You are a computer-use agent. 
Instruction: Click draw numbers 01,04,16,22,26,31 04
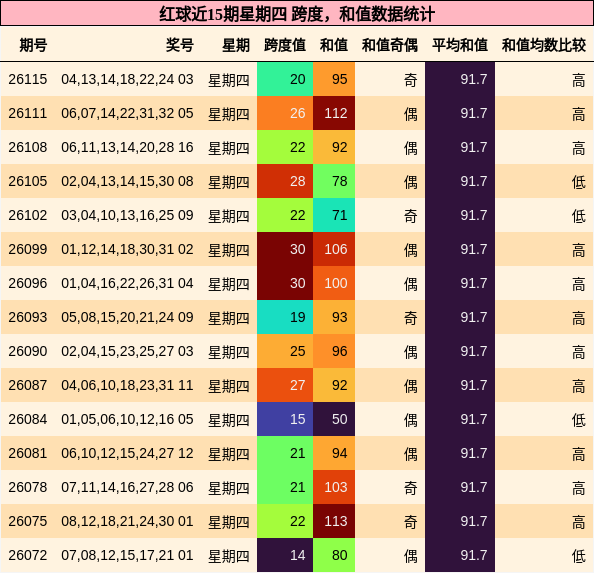pos(127,283)
